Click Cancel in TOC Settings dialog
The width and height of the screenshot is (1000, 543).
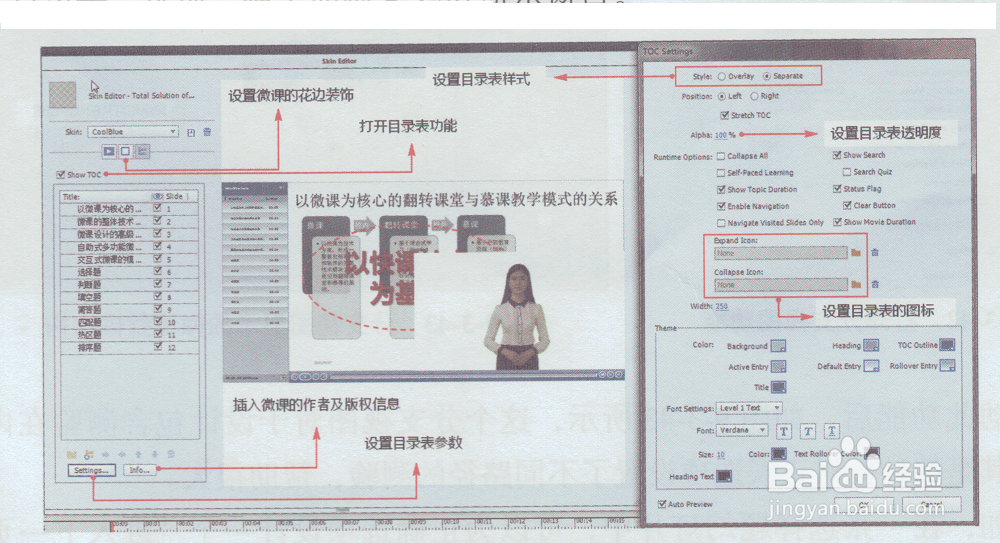pyautogui.click(x=931, y=505)
